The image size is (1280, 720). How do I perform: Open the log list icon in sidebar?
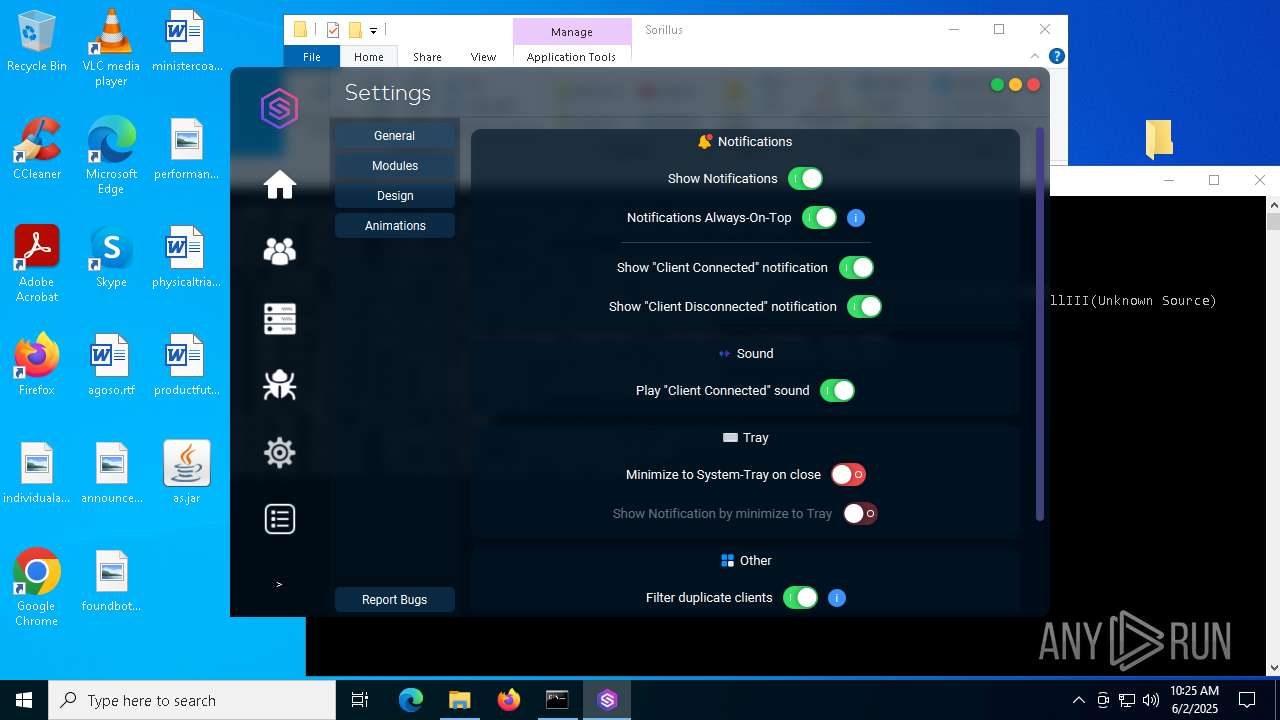click(280, 519)
